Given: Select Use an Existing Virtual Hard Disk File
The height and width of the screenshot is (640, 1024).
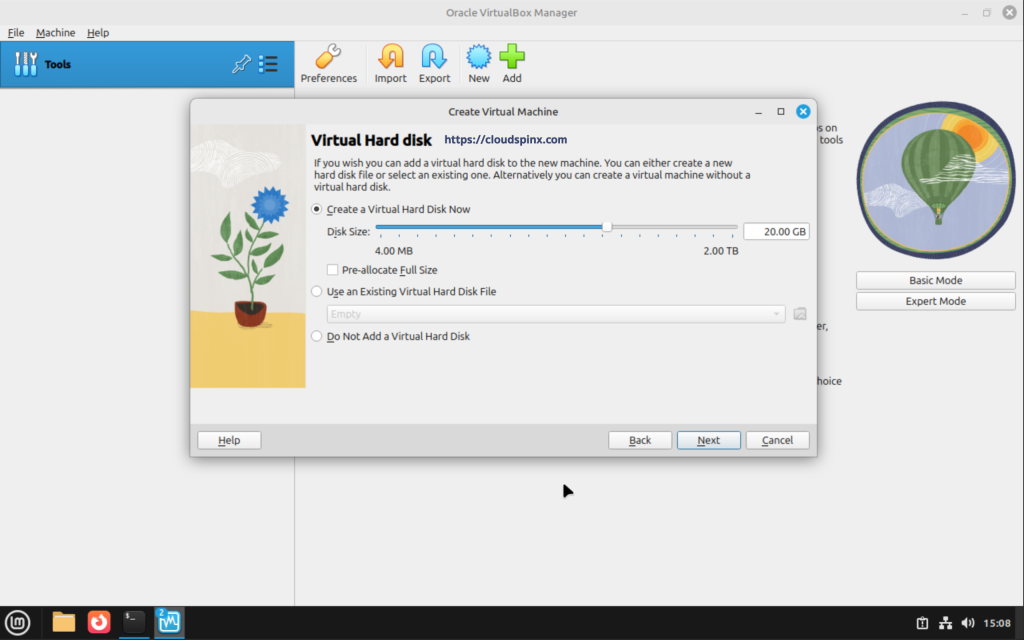Looking at the screenshot, I should click(x=316, y=291).
